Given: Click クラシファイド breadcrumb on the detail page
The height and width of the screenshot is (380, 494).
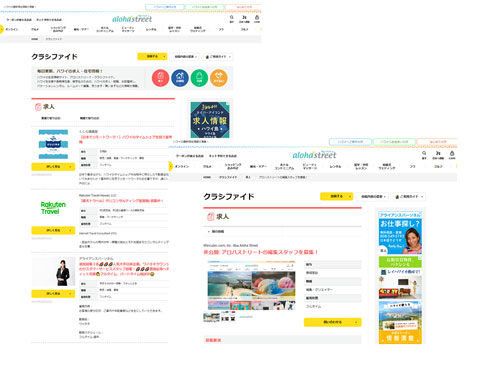Looking at the screenshot, I should point(228,177).
